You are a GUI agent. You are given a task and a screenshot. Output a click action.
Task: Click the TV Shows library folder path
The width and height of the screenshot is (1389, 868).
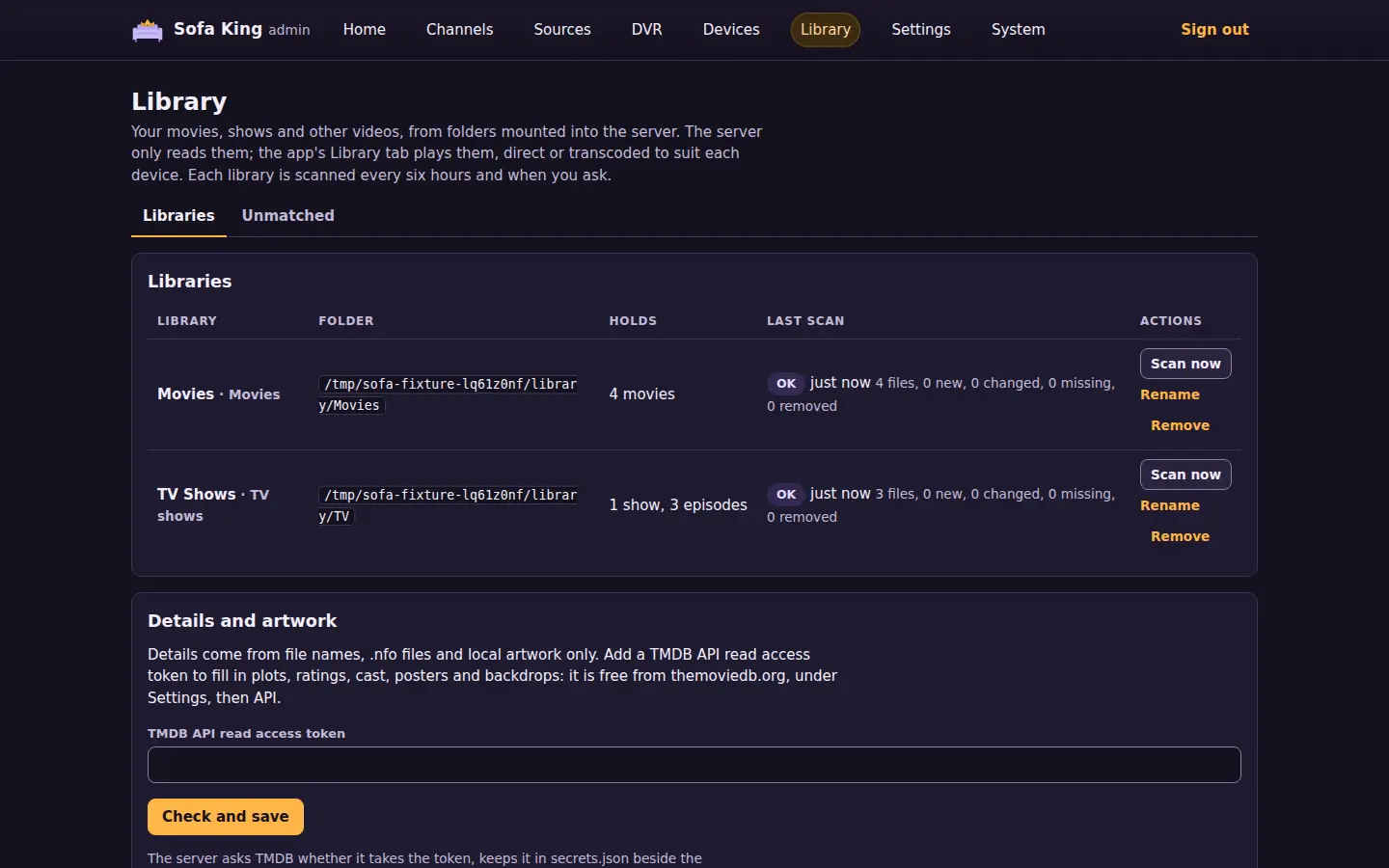pyautogui.click(x=449, y=505)
